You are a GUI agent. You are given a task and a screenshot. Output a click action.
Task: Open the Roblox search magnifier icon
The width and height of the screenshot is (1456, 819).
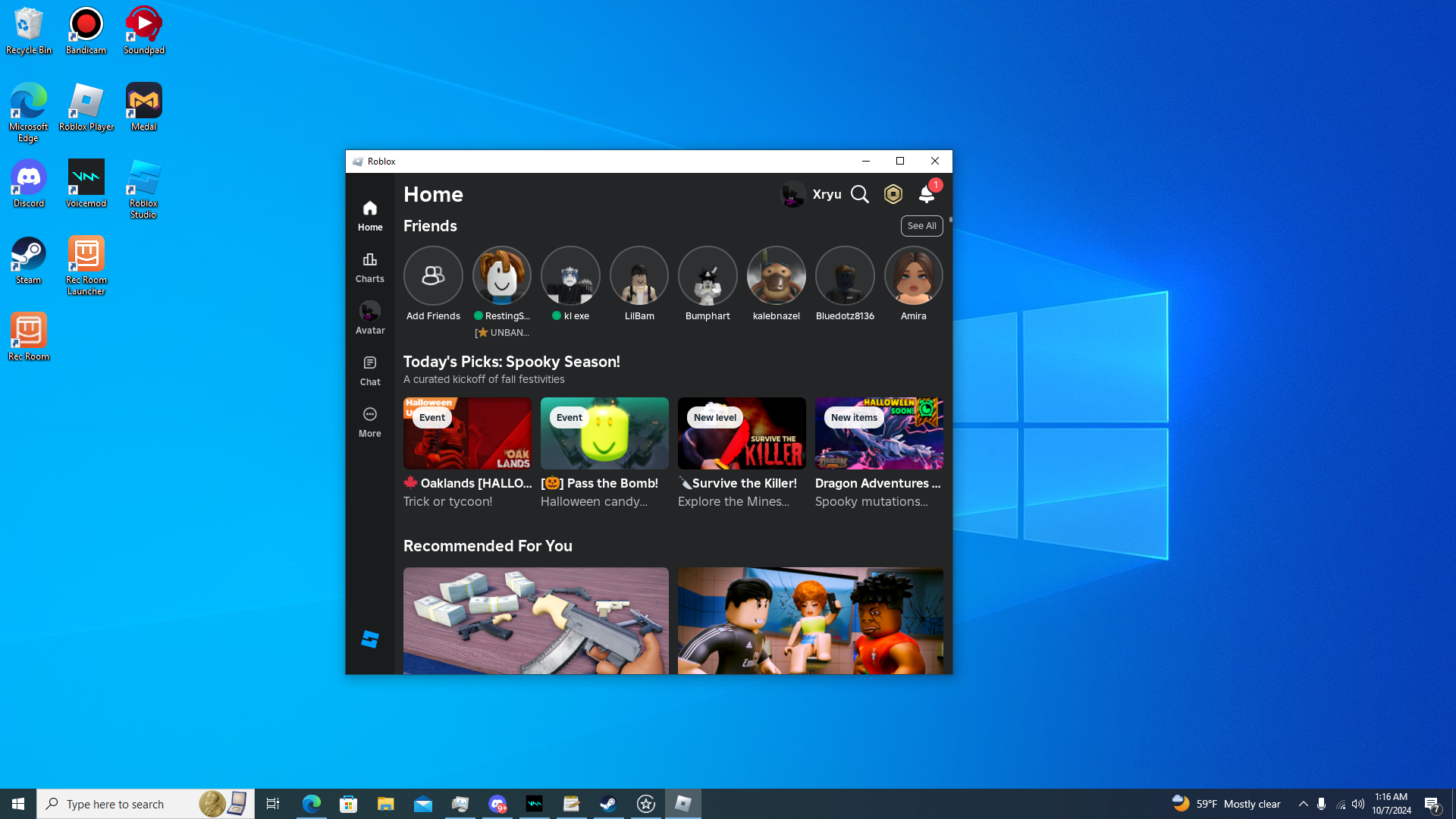click(859, 194)
